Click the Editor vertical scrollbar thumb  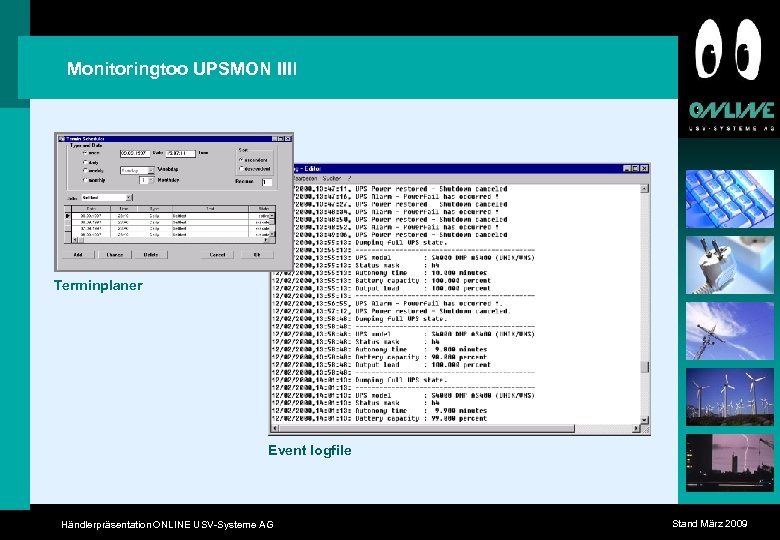(644, 367)
